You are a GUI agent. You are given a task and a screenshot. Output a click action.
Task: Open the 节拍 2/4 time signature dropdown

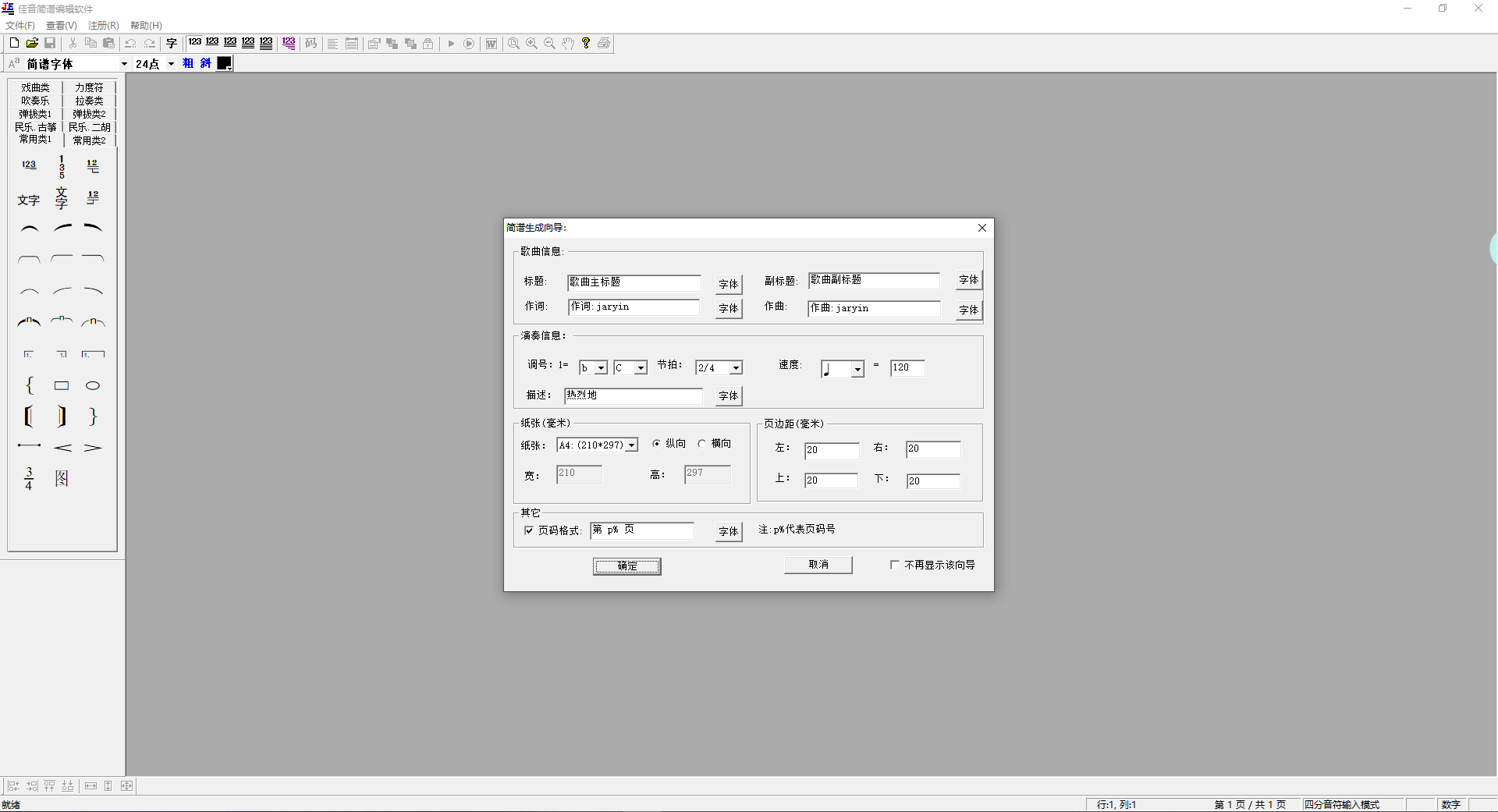(x=736, y=368)
